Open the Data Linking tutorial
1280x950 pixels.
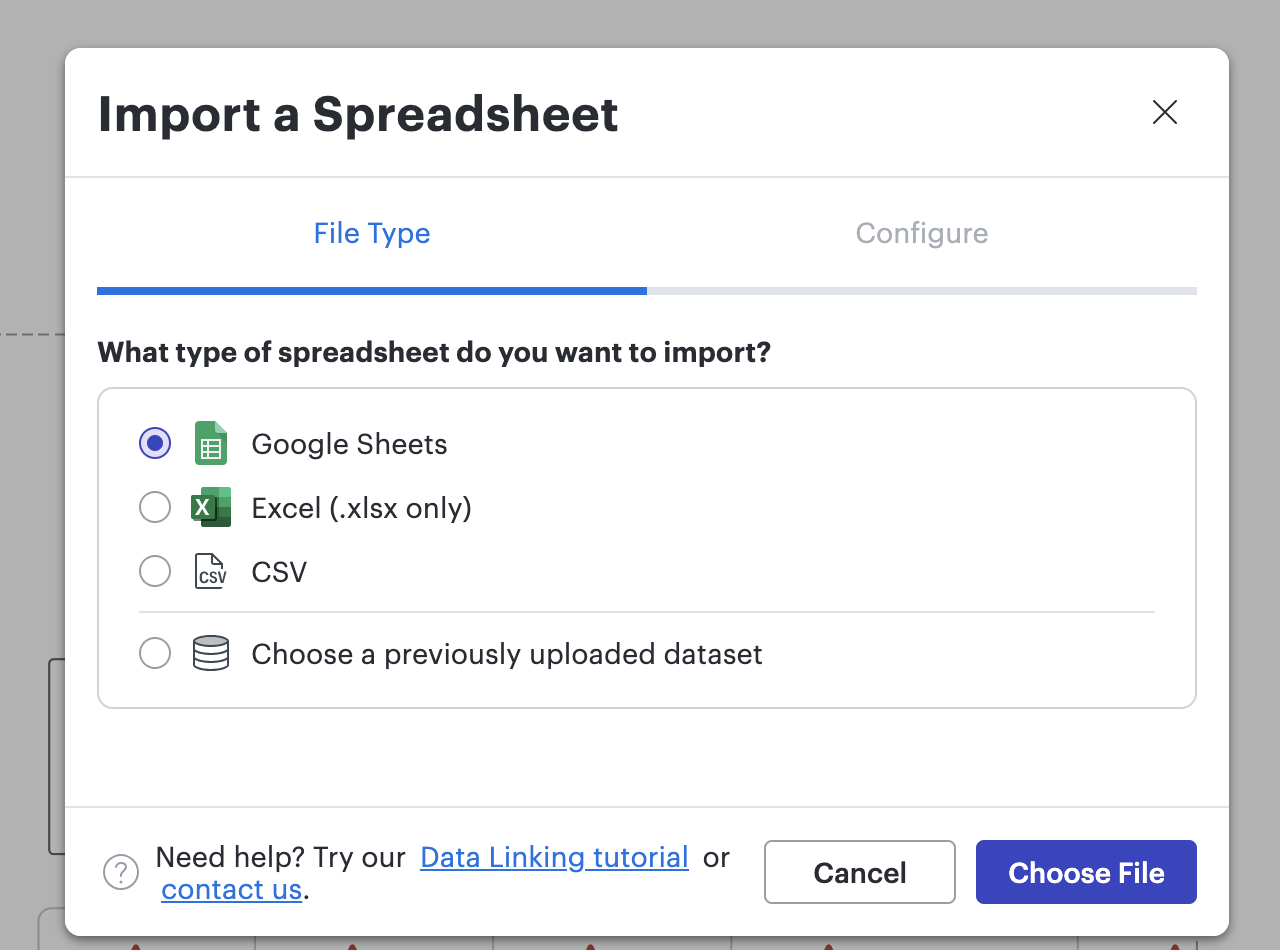554,857
